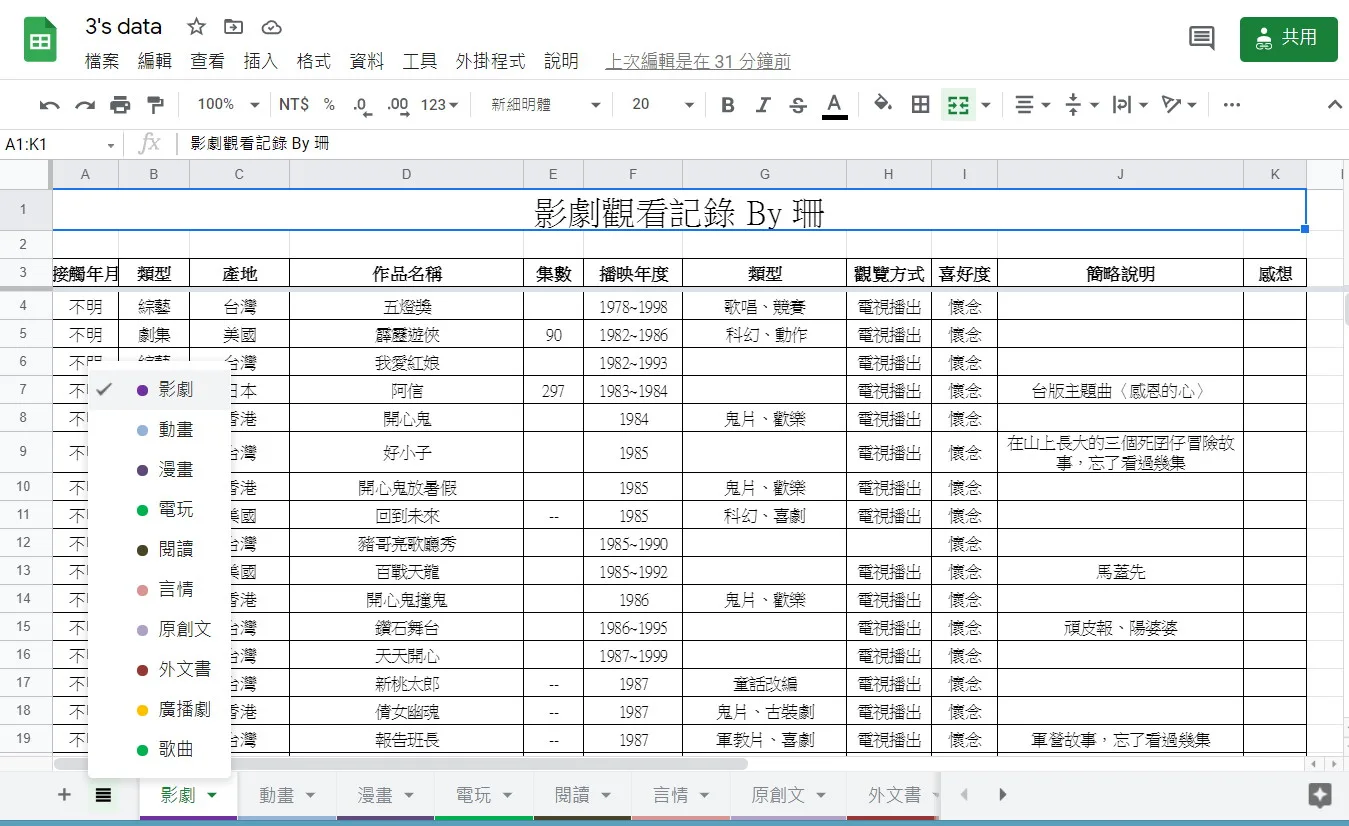Viewport: 1349px width, 826px height.
Task: Open the font size 20 dropdown
Action: (x=662, y=105)
